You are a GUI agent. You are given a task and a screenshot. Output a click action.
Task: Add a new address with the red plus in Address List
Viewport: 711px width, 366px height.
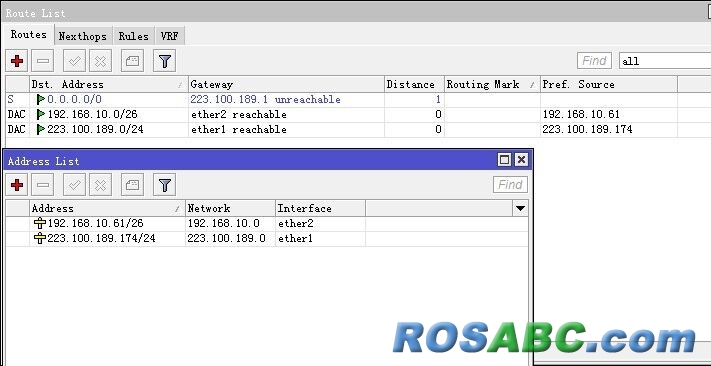coord(17,185)
